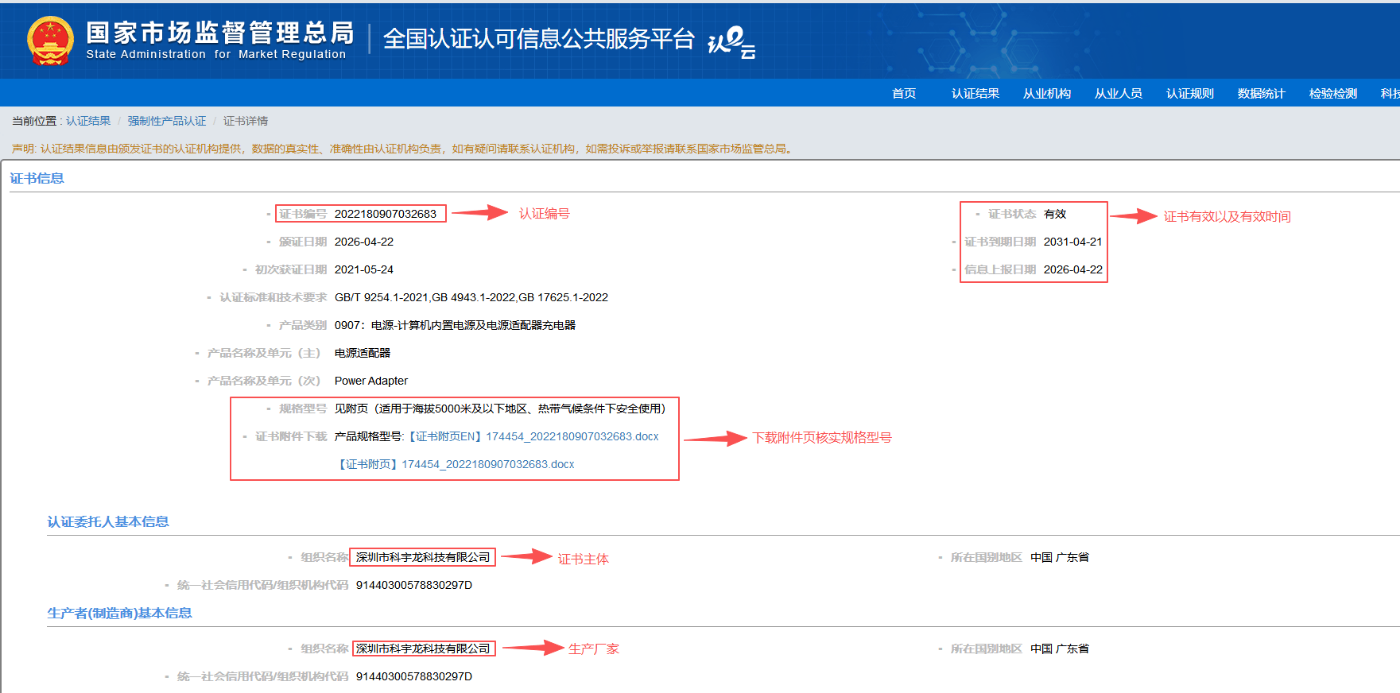This screenshot has width=1400, height=693.
Task: Click the 认e云 logo in the header
Action: pos(731,42)
